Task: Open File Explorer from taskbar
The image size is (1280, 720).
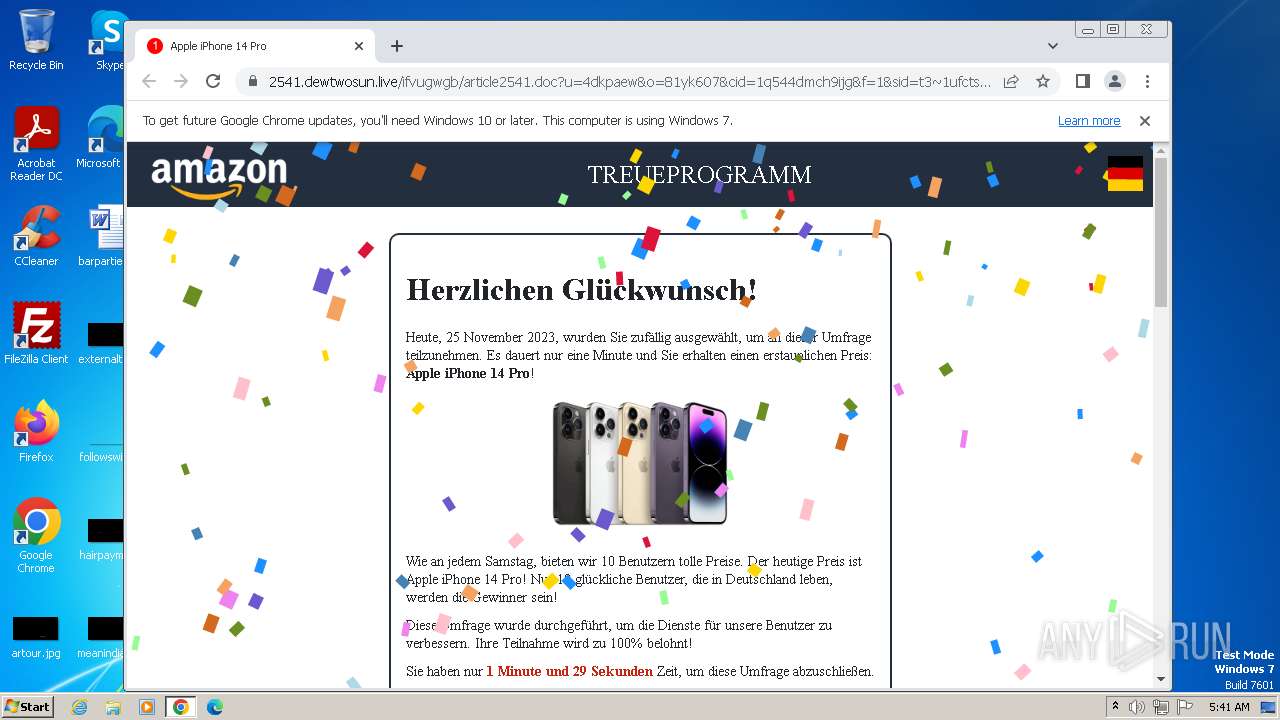Action: point(113,707)
